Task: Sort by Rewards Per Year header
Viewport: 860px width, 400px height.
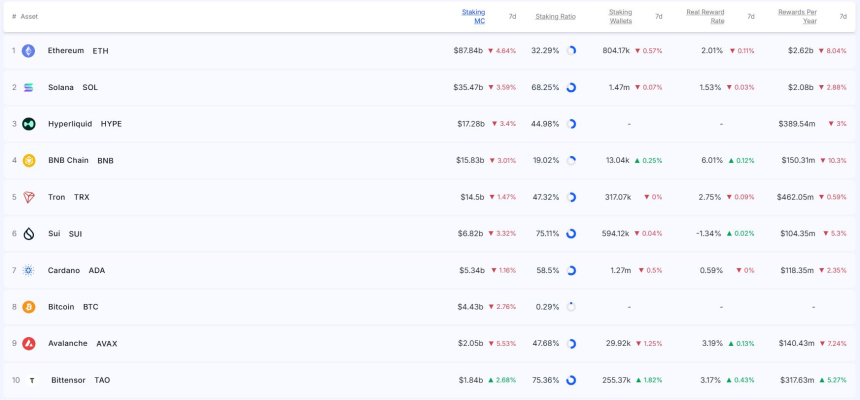Action: (797, 16)
